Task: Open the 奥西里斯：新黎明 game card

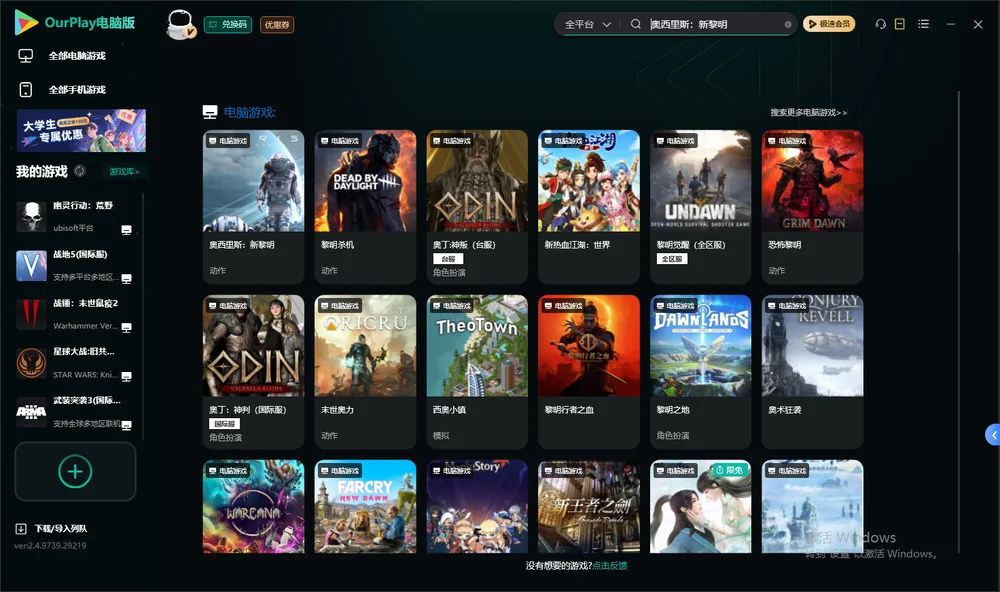Action: (253, 207)
